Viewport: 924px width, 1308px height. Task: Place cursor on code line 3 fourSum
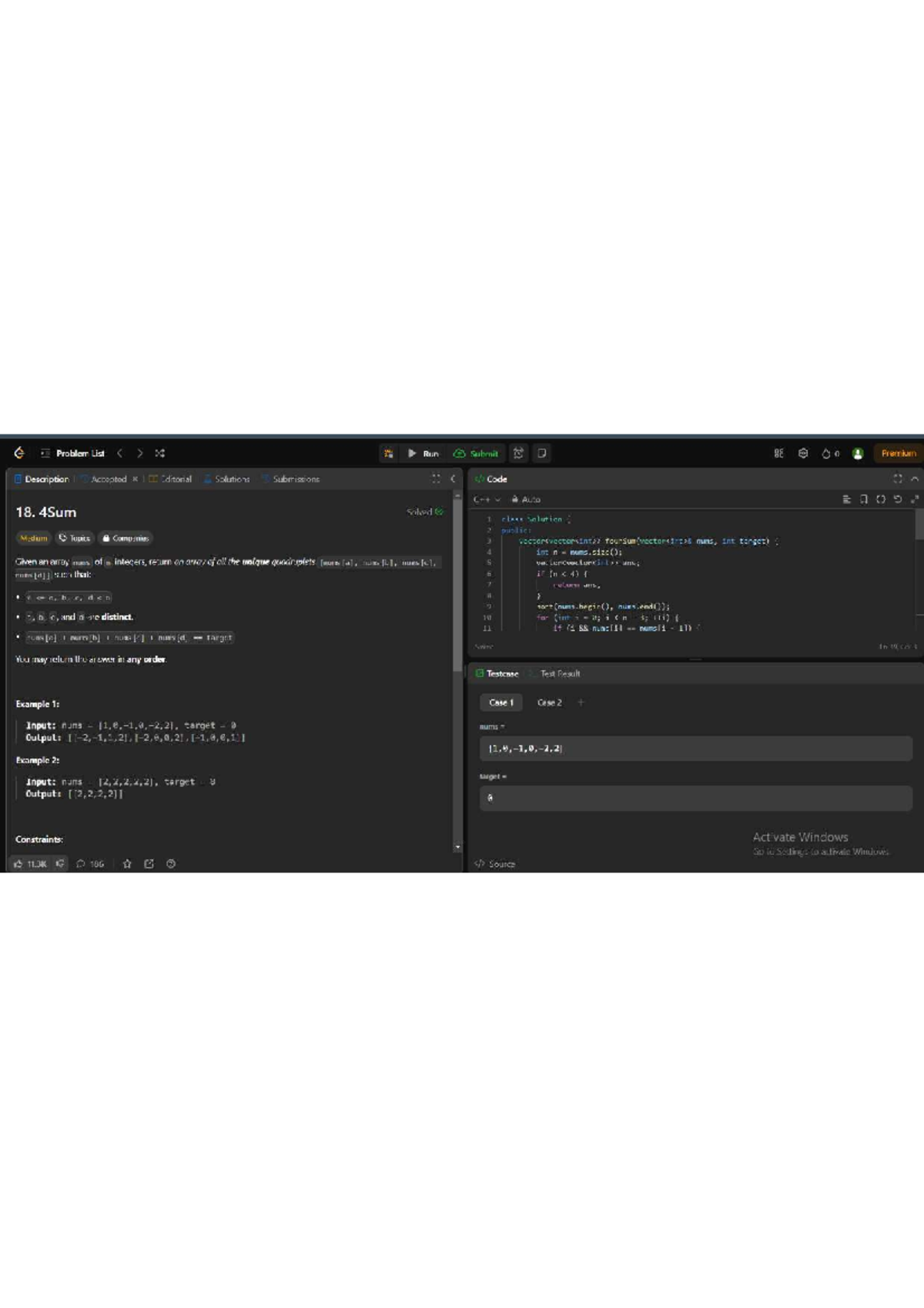(x=647, y=541)
